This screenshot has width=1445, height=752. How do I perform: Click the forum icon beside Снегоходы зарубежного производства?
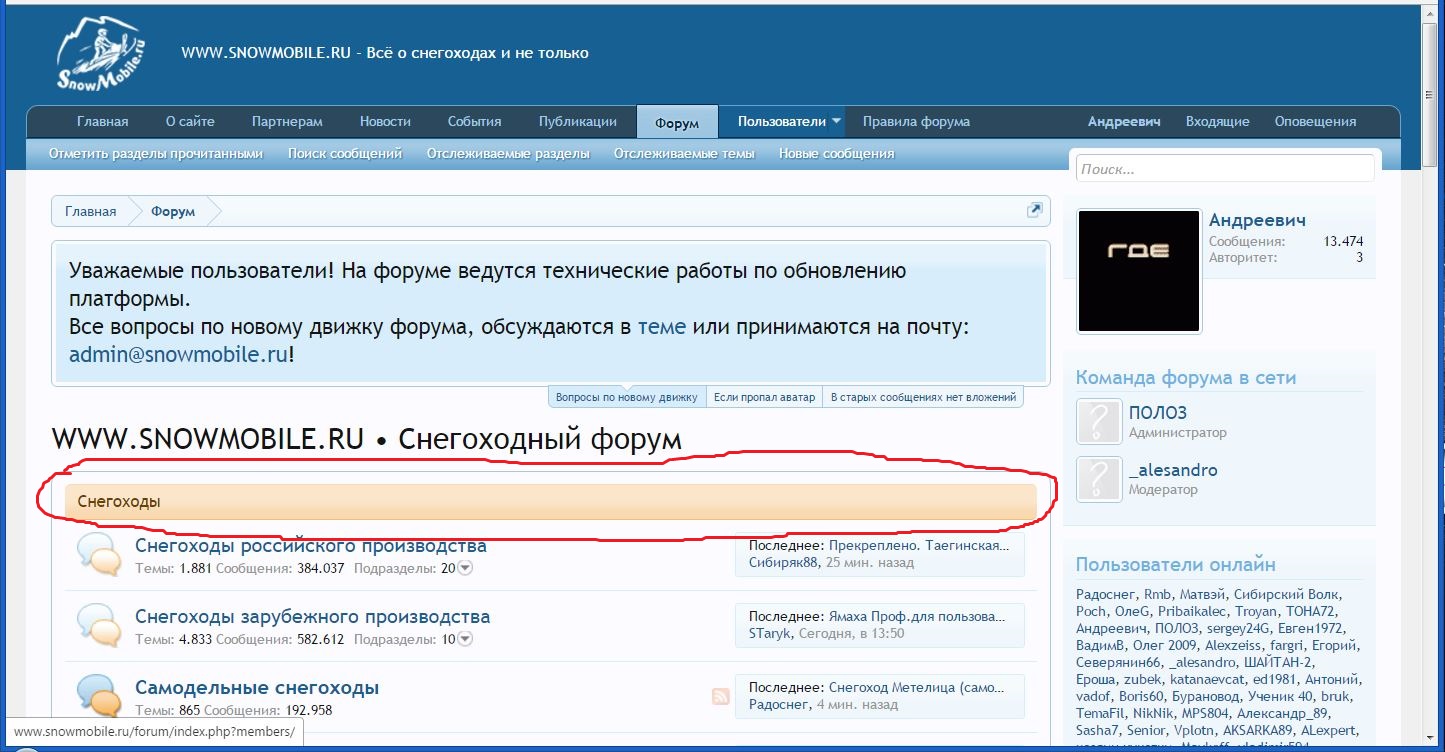point(99,626)
